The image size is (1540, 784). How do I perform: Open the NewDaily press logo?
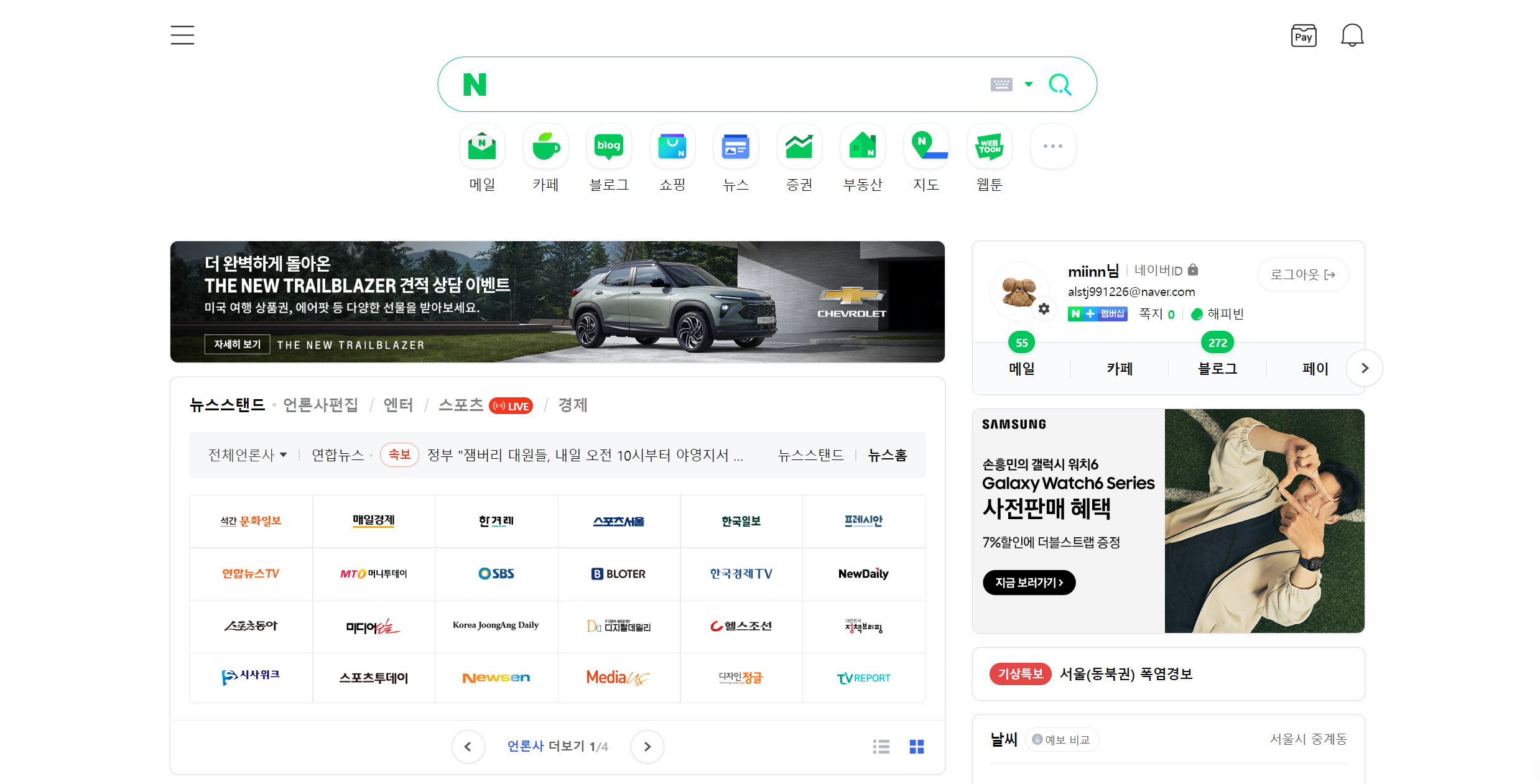pyautogui.click(x=863, y=574)
